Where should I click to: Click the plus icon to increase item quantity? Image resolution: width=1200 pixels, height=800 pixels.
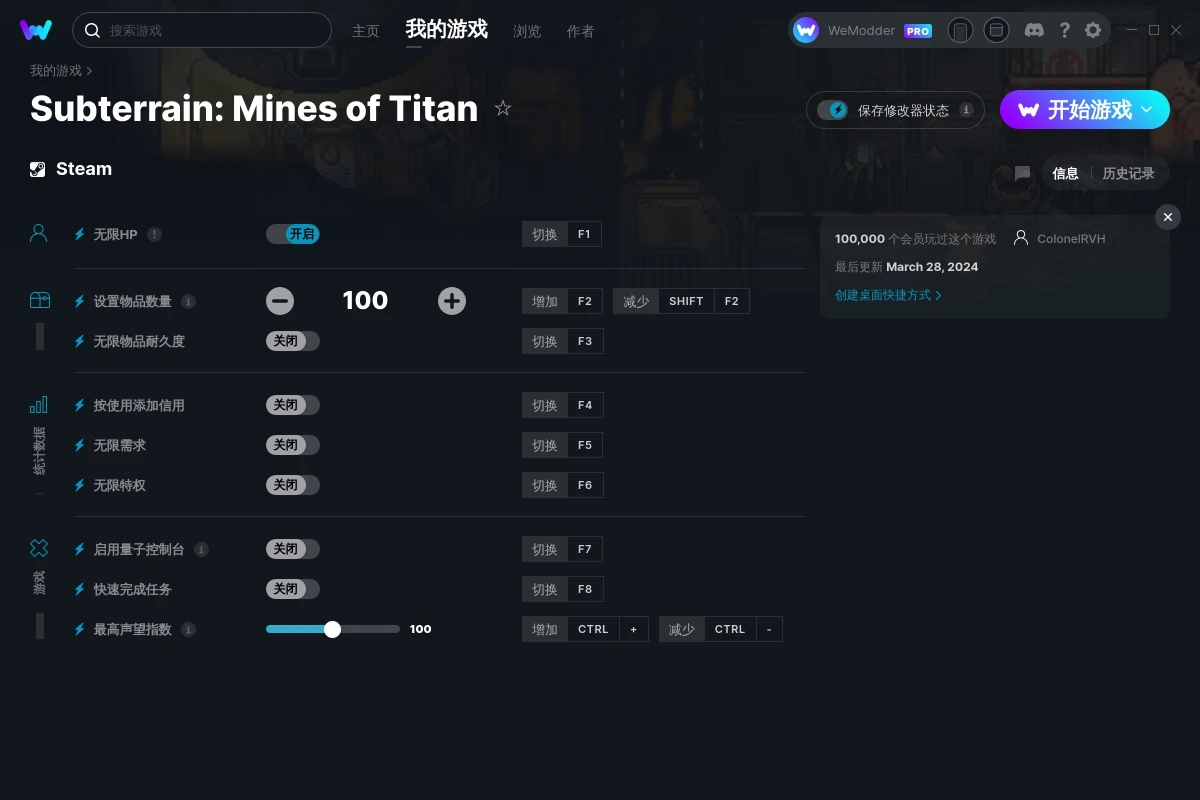(x=452, y=301)
